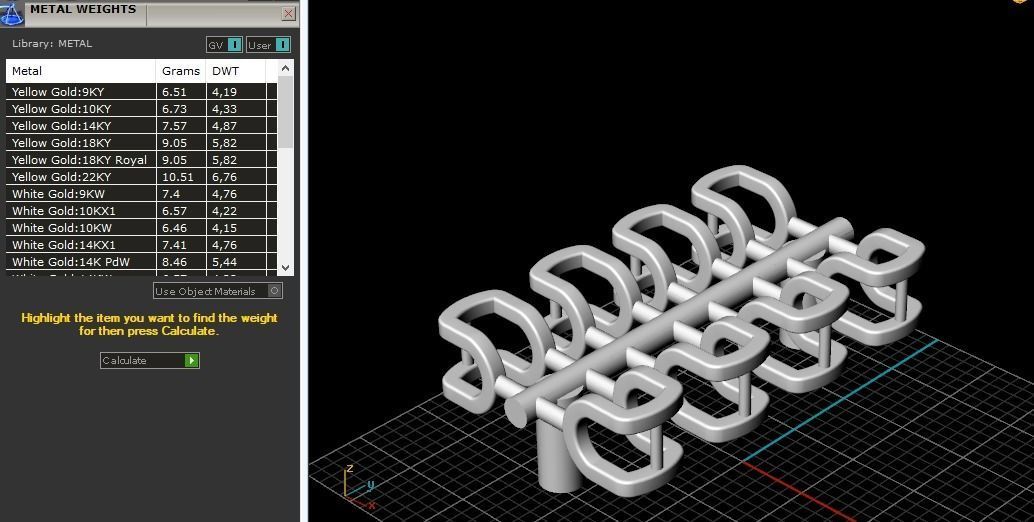
Task: Click the Metal Weights scale icon
Action: pyautogui.click(x=11, y=13)
